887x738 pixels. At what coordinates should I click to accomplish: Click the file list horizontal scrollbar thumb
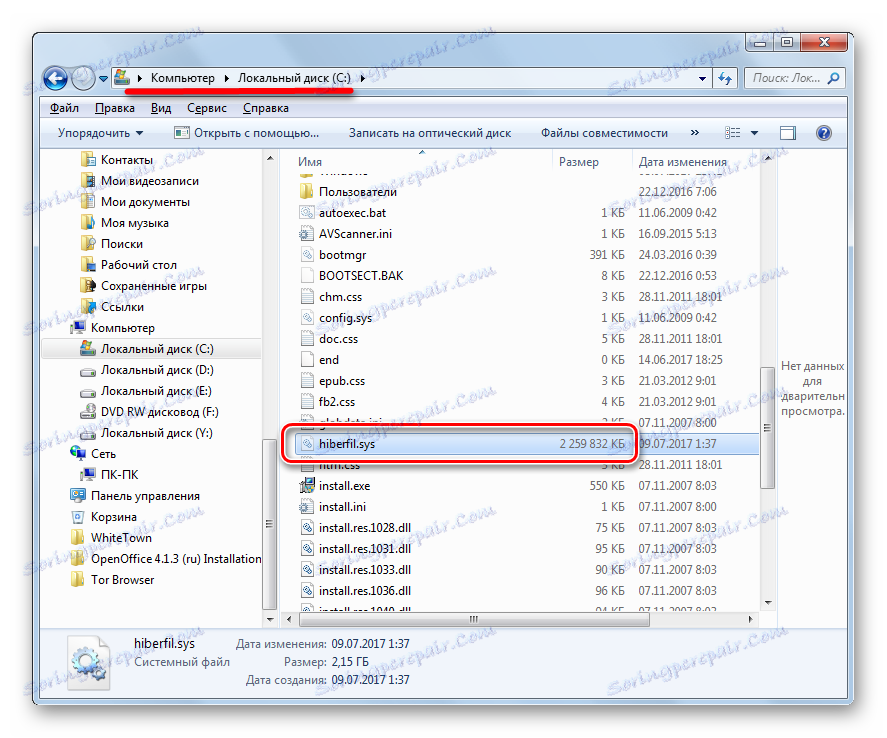pos(473,619)
